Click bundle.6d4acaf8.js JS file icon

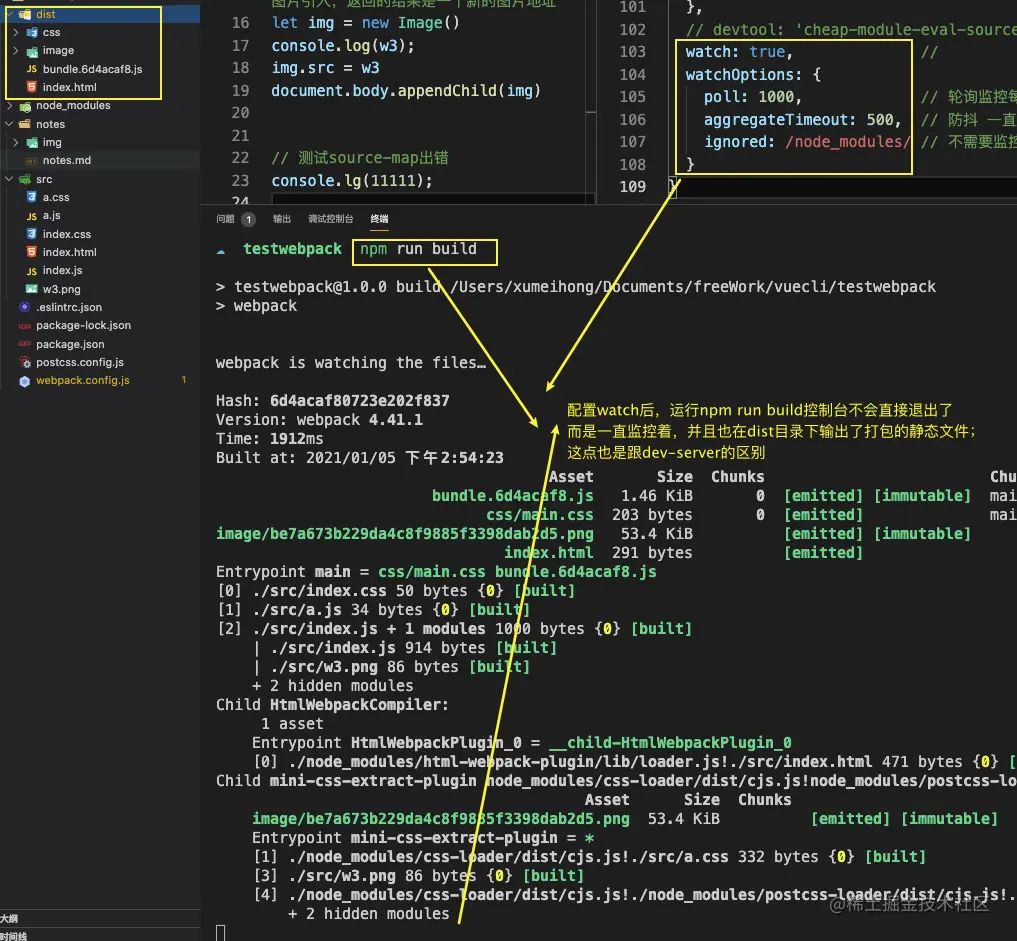[x=32, y=69]
